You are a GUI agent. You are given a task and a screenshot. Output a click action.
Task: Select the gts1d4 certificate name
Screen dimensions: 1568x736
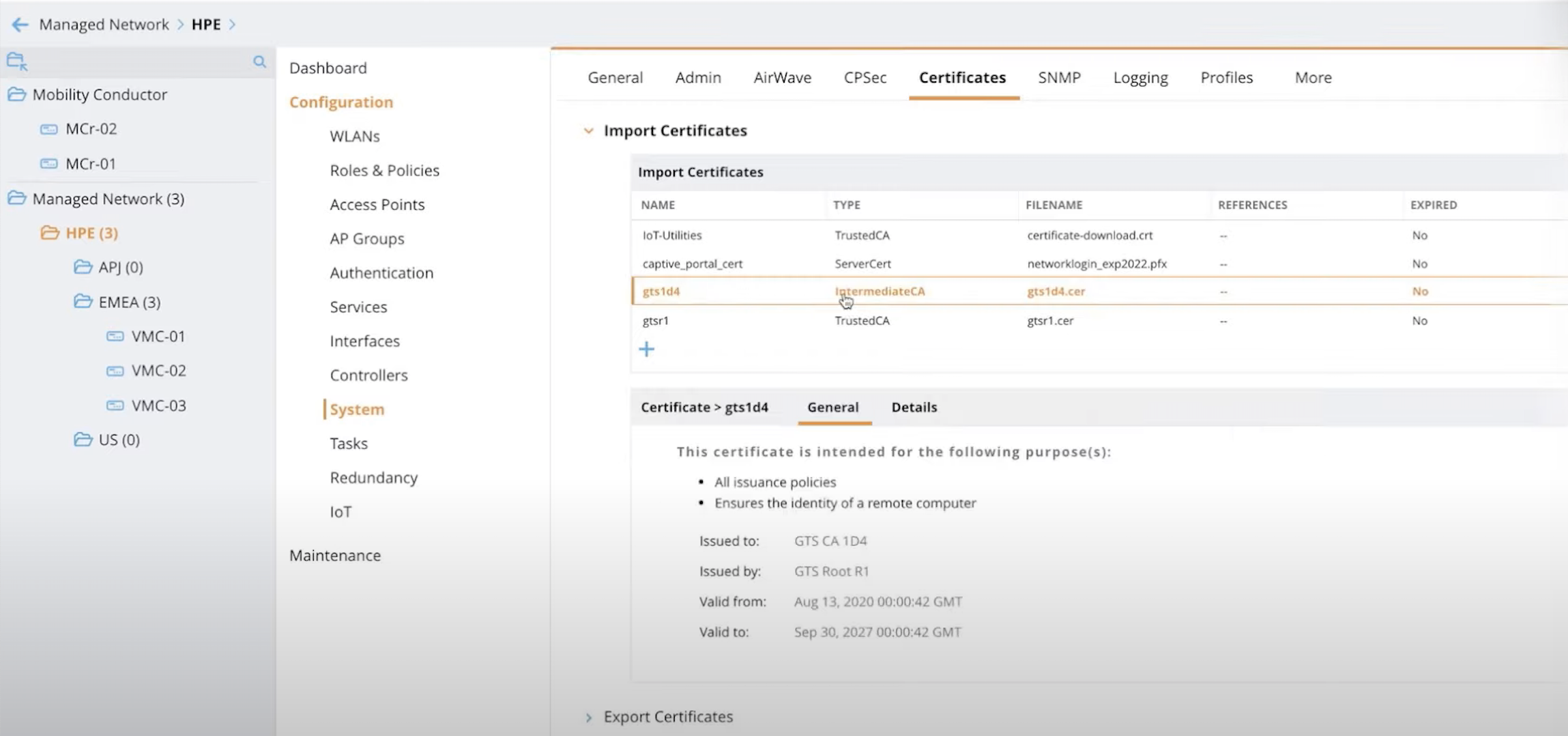tap(660, 292)
